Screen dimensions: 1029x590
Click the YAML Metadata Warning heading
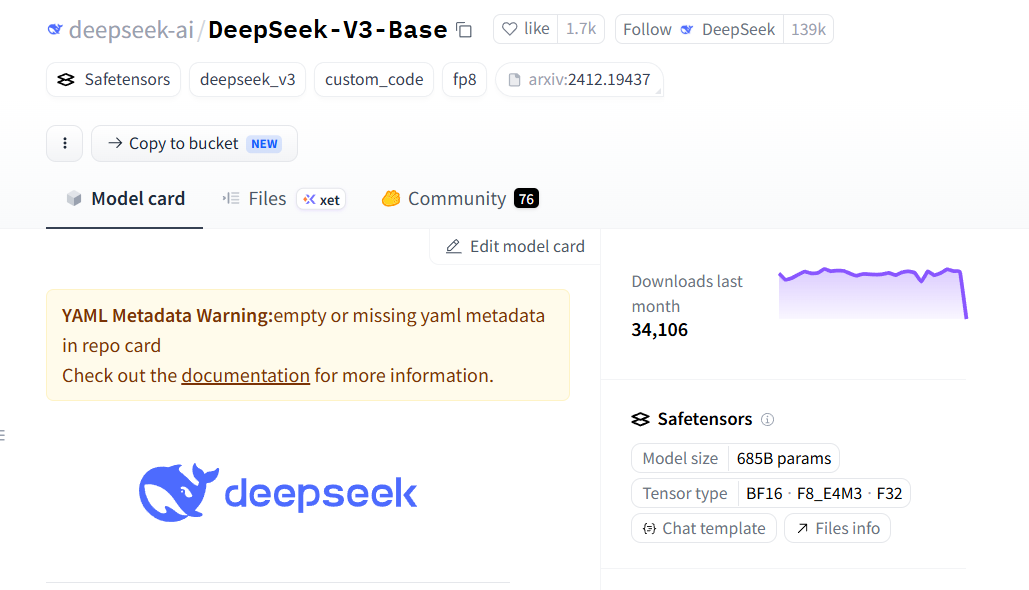pyautogui.click(x=167, y=316)
